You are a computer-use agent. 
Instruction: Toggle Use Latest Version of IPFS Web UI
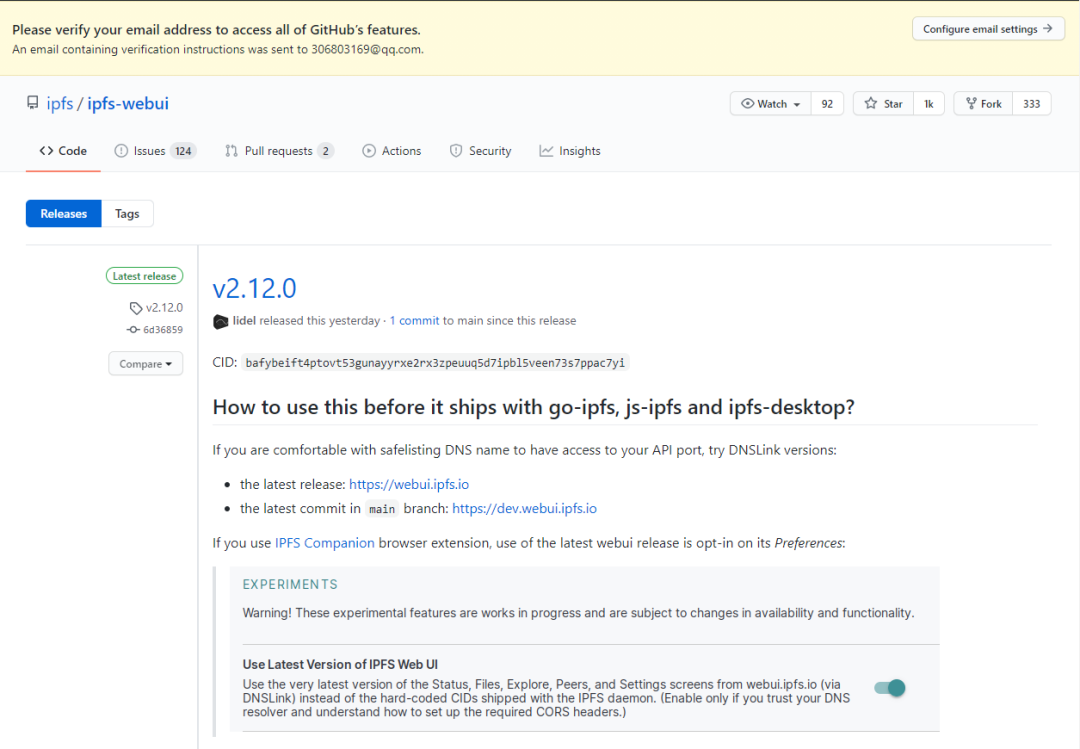click(889, 688)
